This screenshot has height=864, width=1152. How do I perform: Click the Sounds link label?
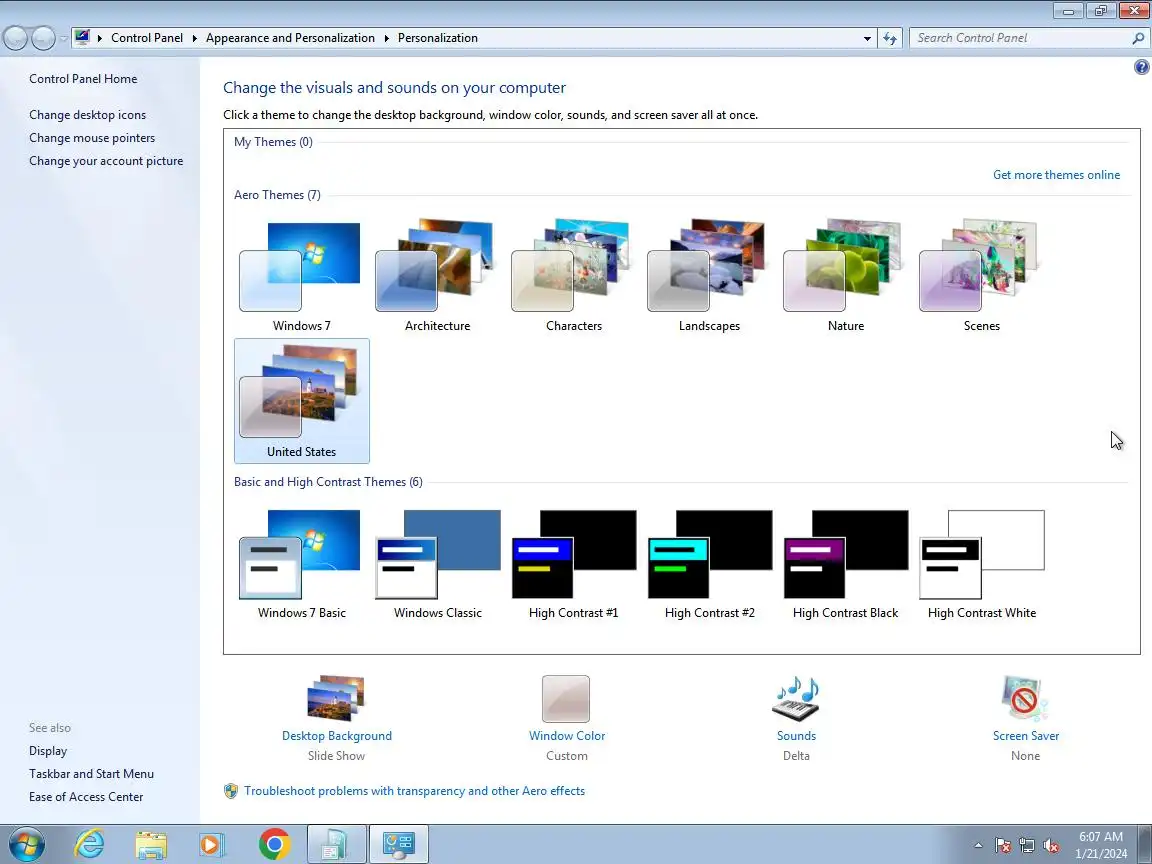796,735
